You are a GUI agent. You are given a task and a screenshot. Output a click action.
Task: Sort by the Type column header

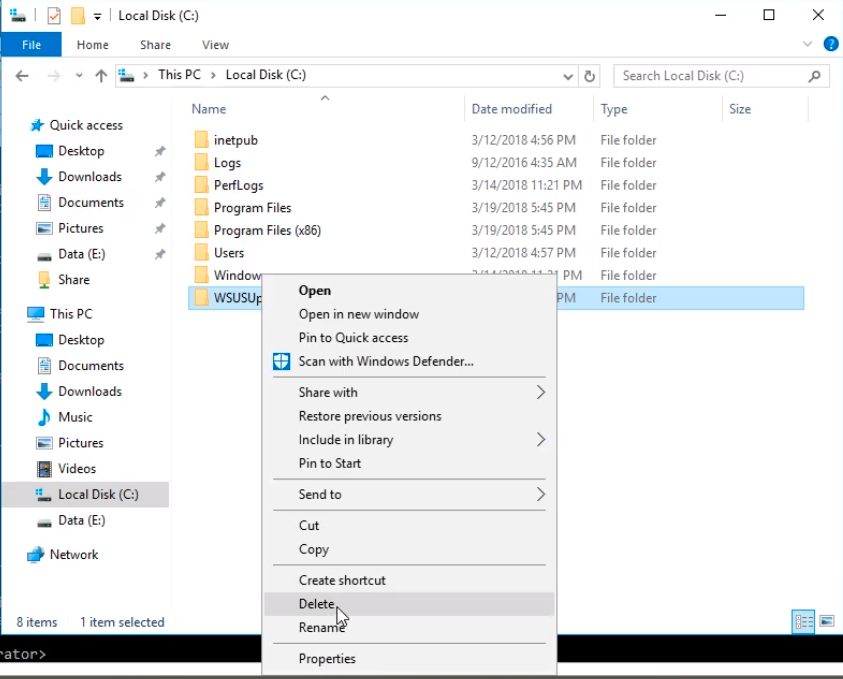pos(614,109)
